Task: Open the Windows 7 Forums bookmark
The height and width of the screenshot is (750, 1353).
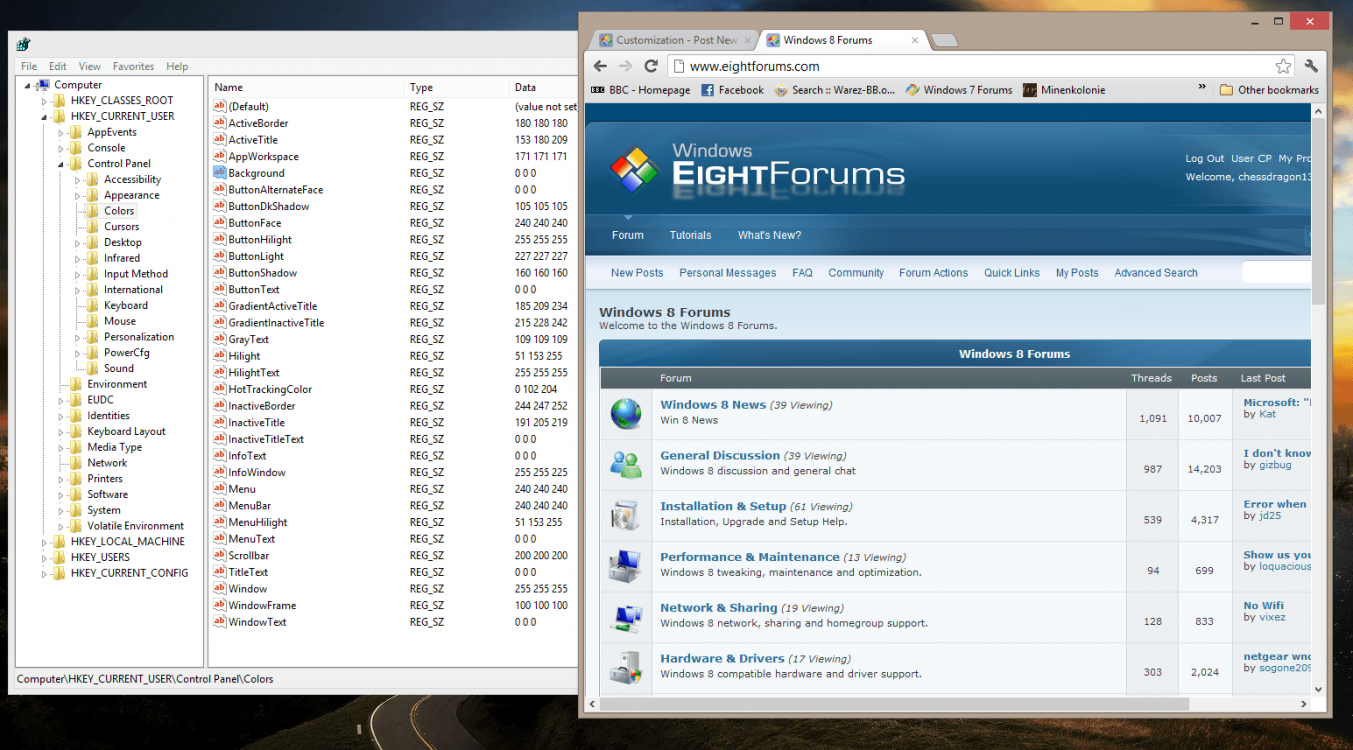Action: click(x=959, y=90)
